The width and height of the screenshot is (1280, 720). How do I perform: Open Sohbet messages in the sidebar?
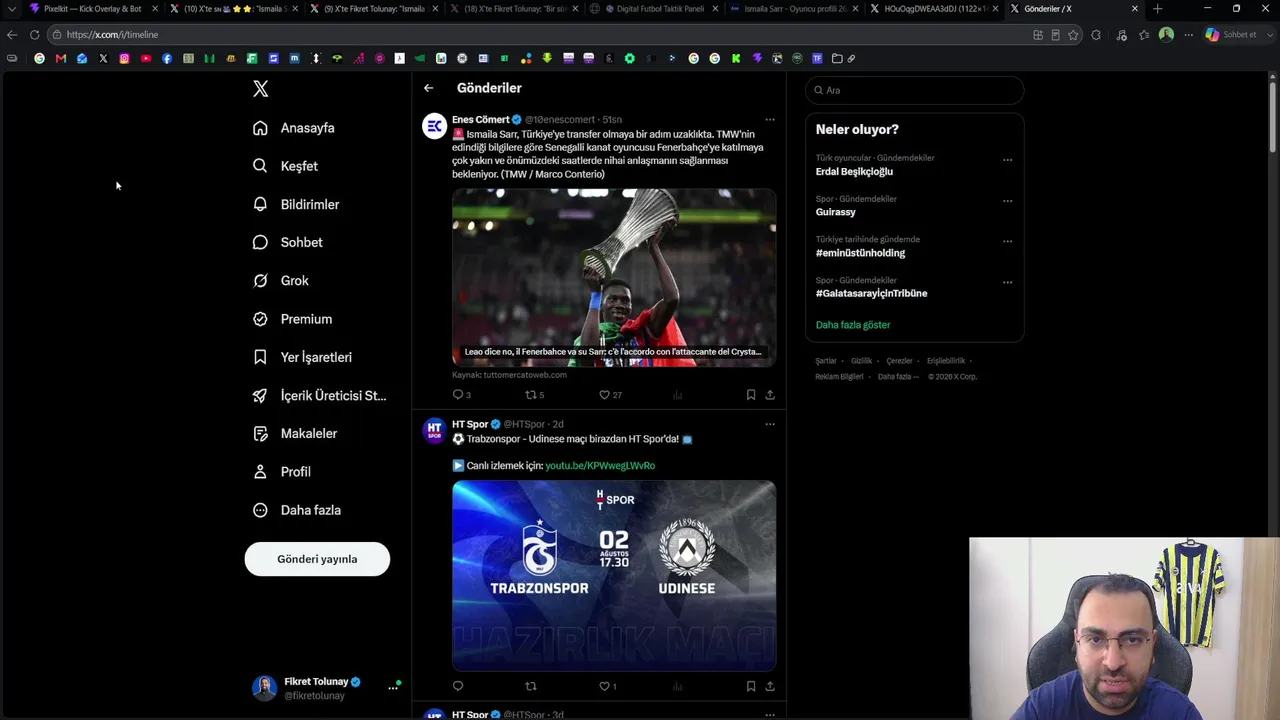tap(288, 242)
